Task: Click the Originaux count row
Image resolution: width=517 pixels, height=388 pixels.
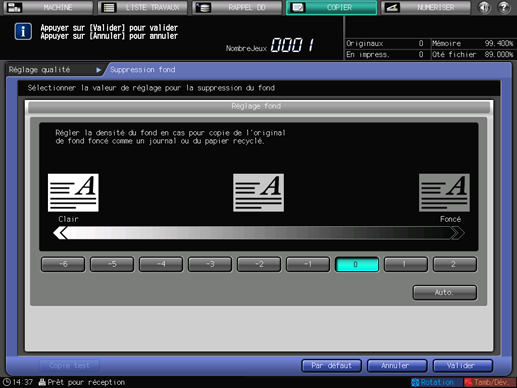Action: [387, 43]
